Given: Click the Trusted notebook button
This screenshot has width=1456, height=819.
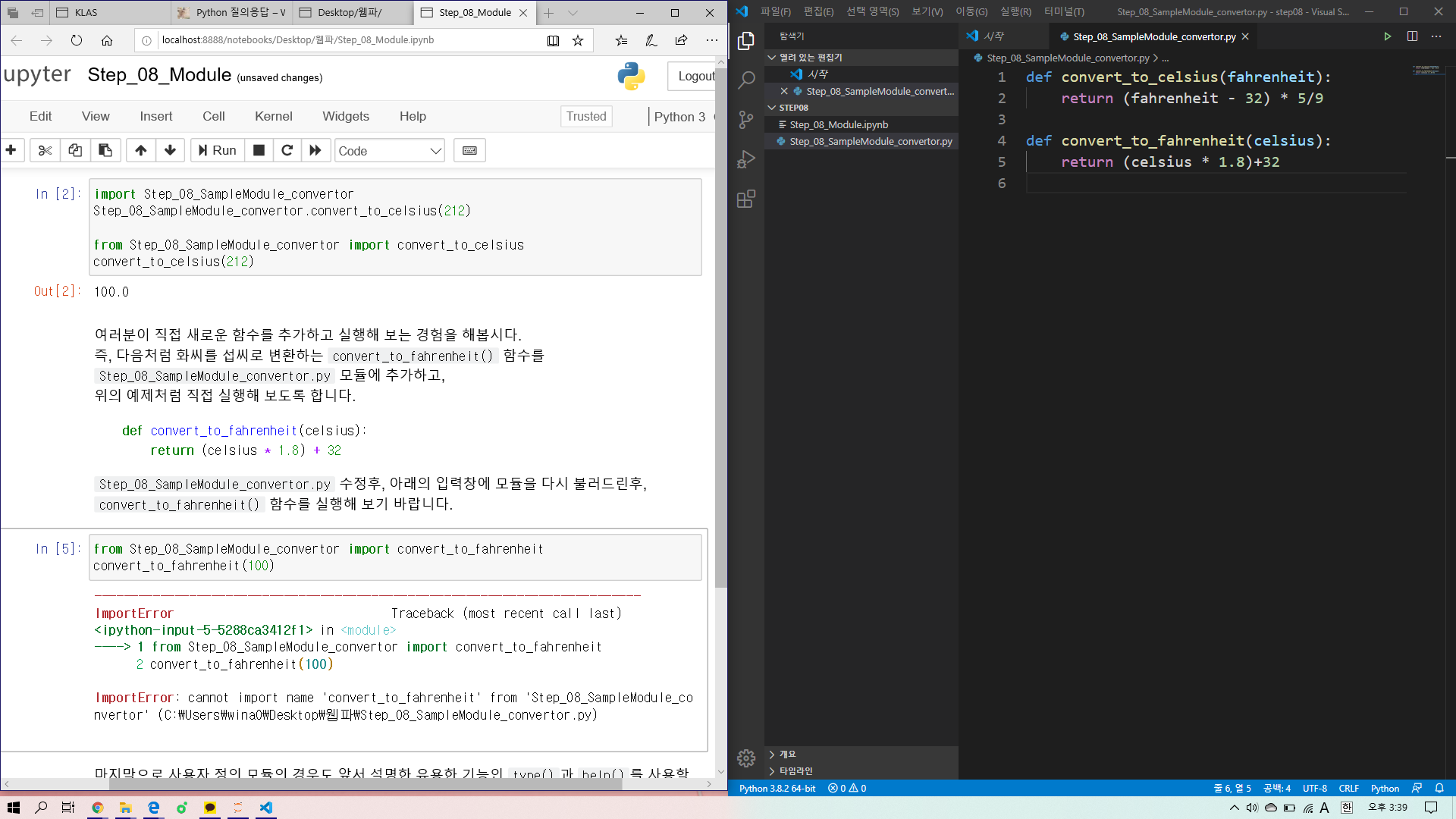Looking at the screenshot, I should [x=586, y=116].
